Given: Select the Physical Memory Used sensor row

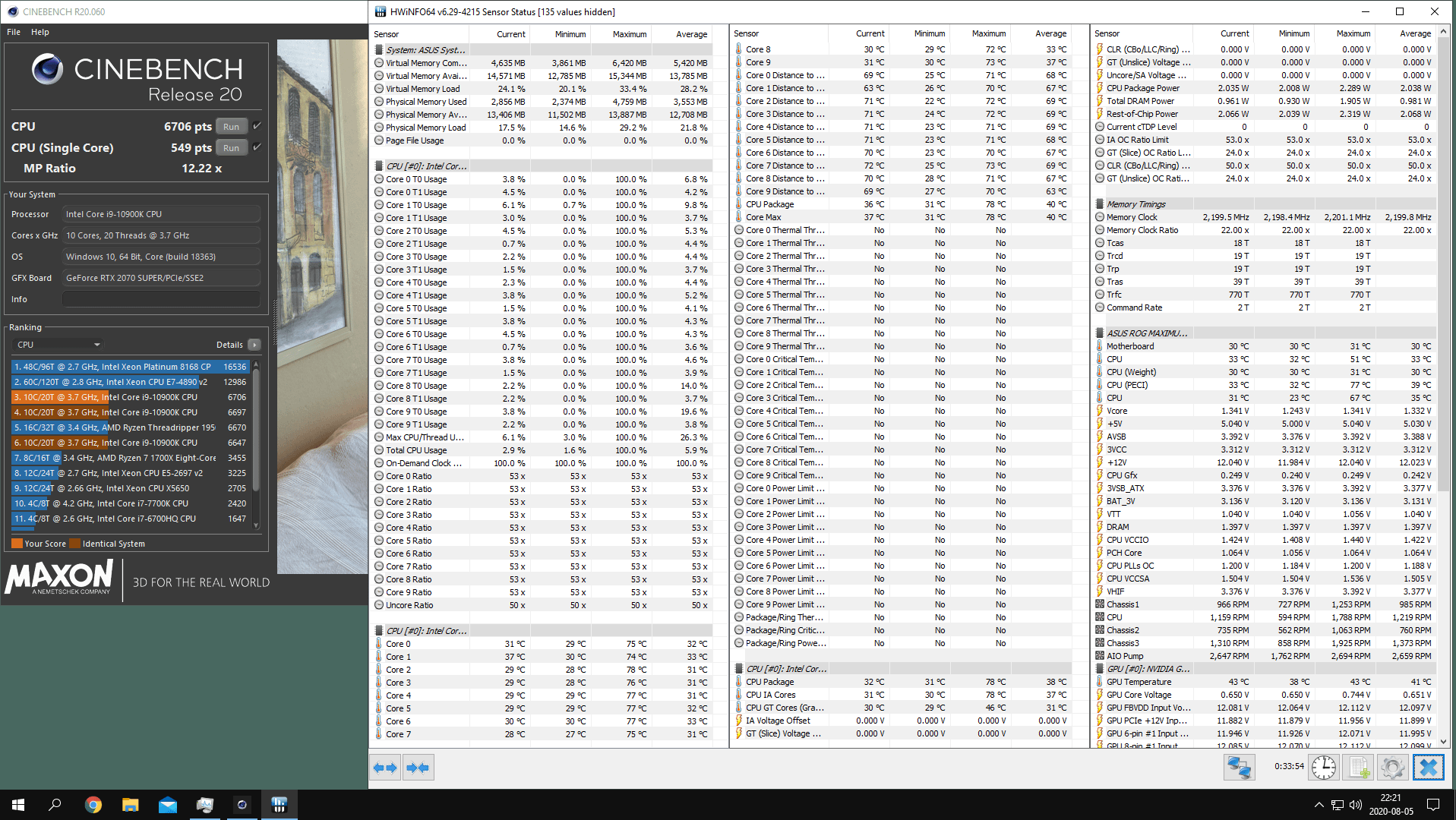Looking at the screenshot, I should pyautogui.click(x=542, y=102).
